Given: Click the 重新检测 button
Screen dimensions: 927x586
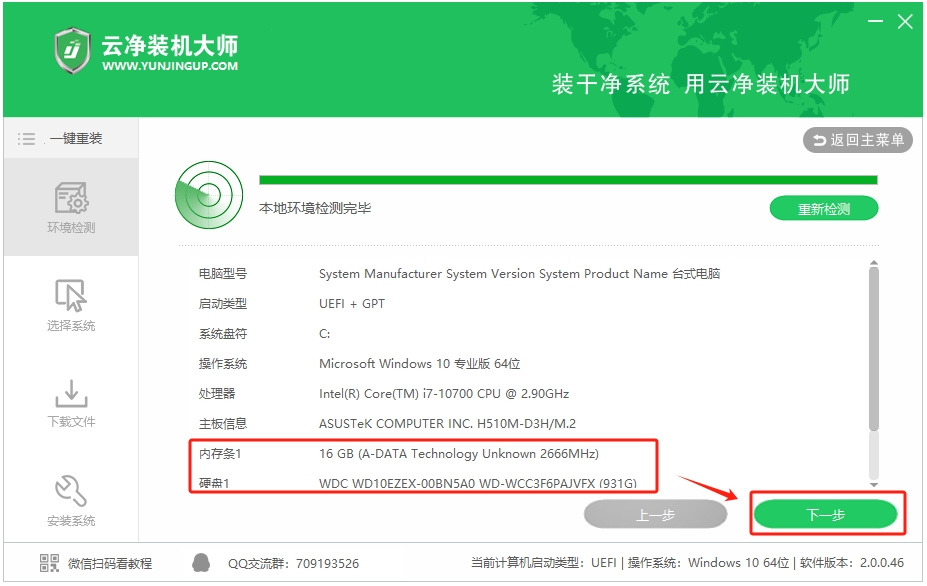Looking at the screenshot, I should point(824,209).
